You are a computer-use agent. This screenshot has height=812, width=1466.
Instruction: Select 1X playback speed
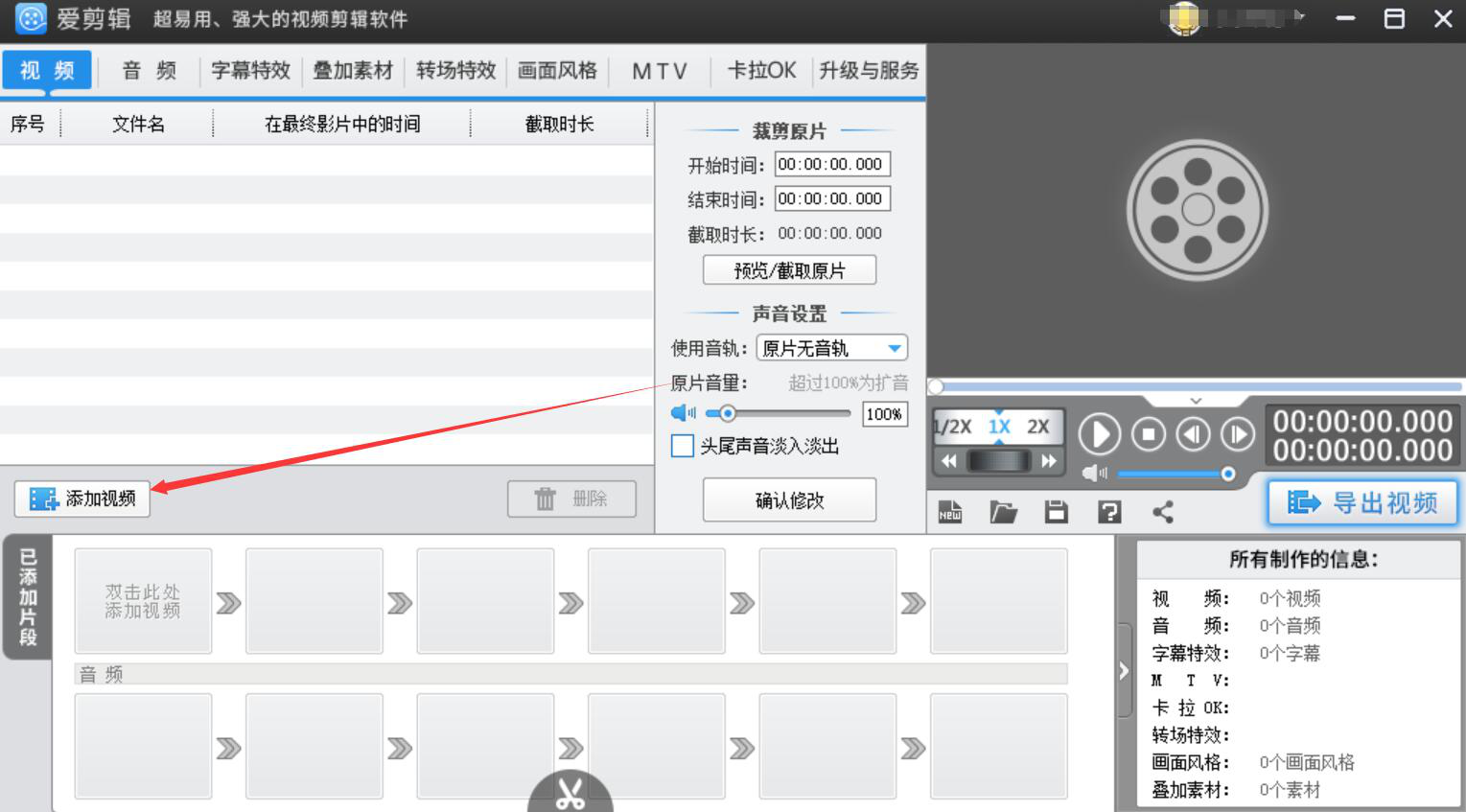pos(999,427)
